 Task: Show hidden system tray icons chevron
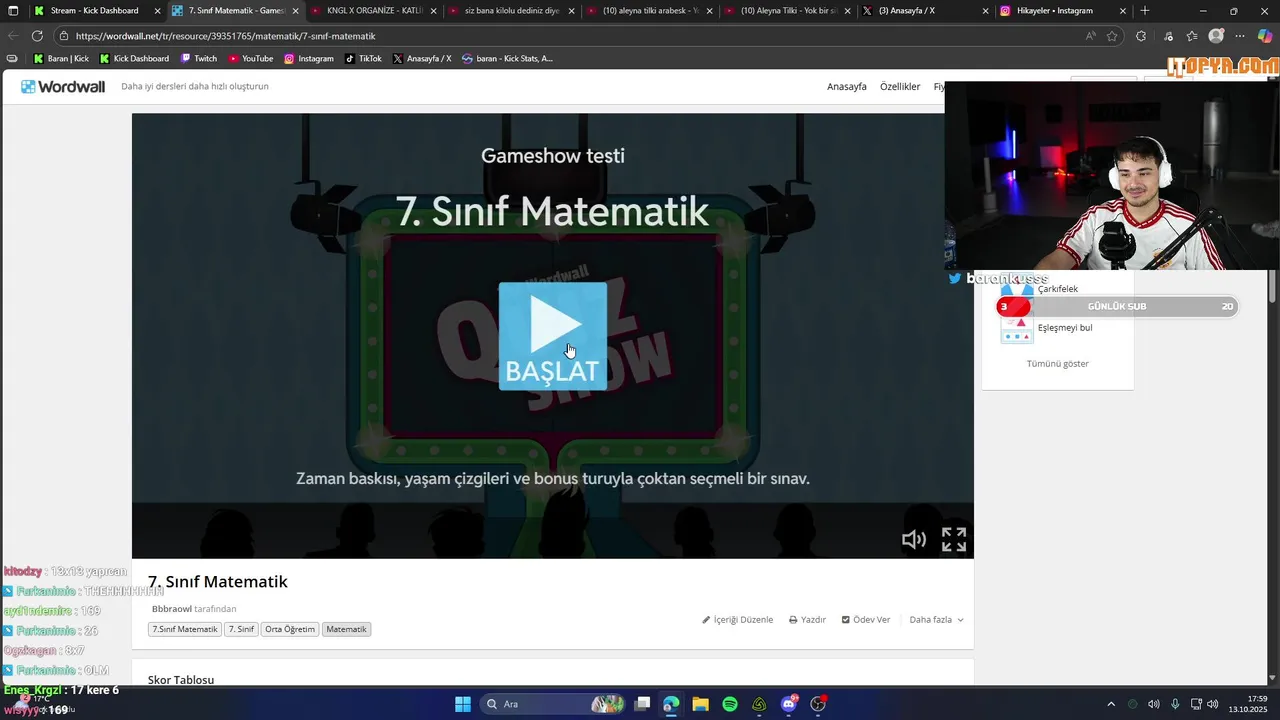(1110, 704)
